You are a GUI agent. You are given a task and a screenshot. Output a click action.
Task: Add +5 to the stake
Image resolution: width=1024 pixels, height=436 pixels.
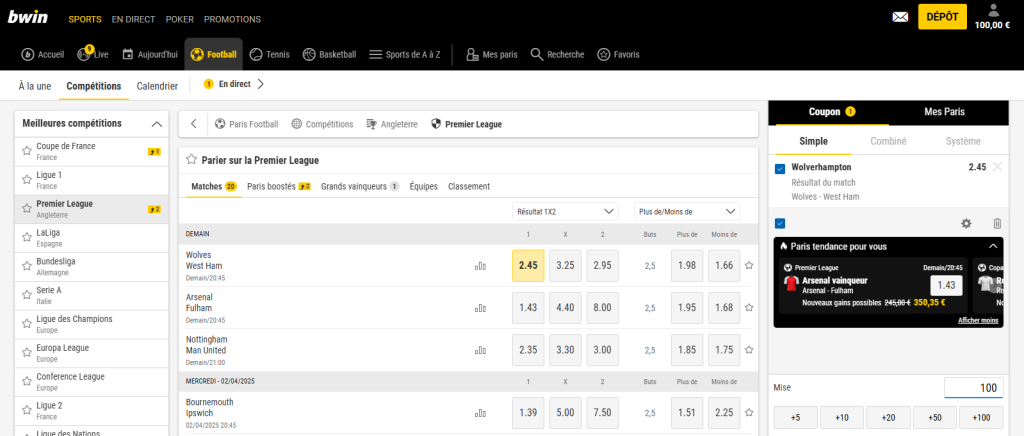(x=795, y=417)
